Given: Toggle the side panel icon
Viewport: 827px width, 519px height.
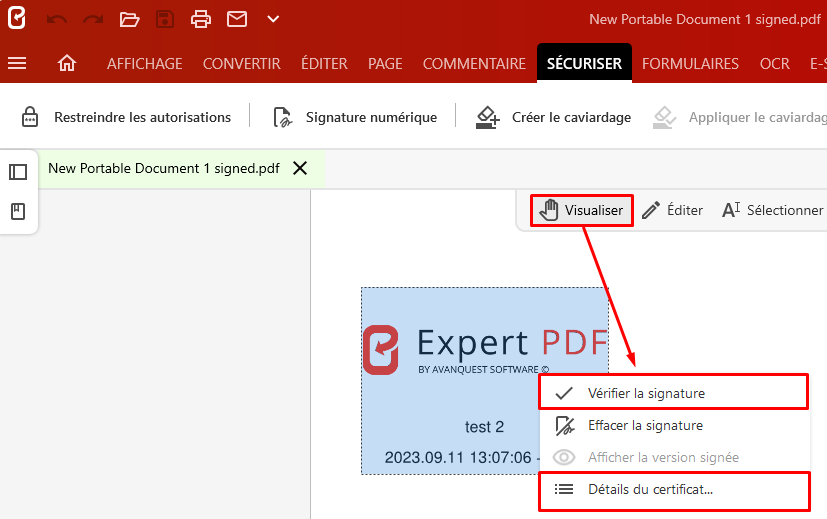Looking at the screenshot, I should [18, 172].
